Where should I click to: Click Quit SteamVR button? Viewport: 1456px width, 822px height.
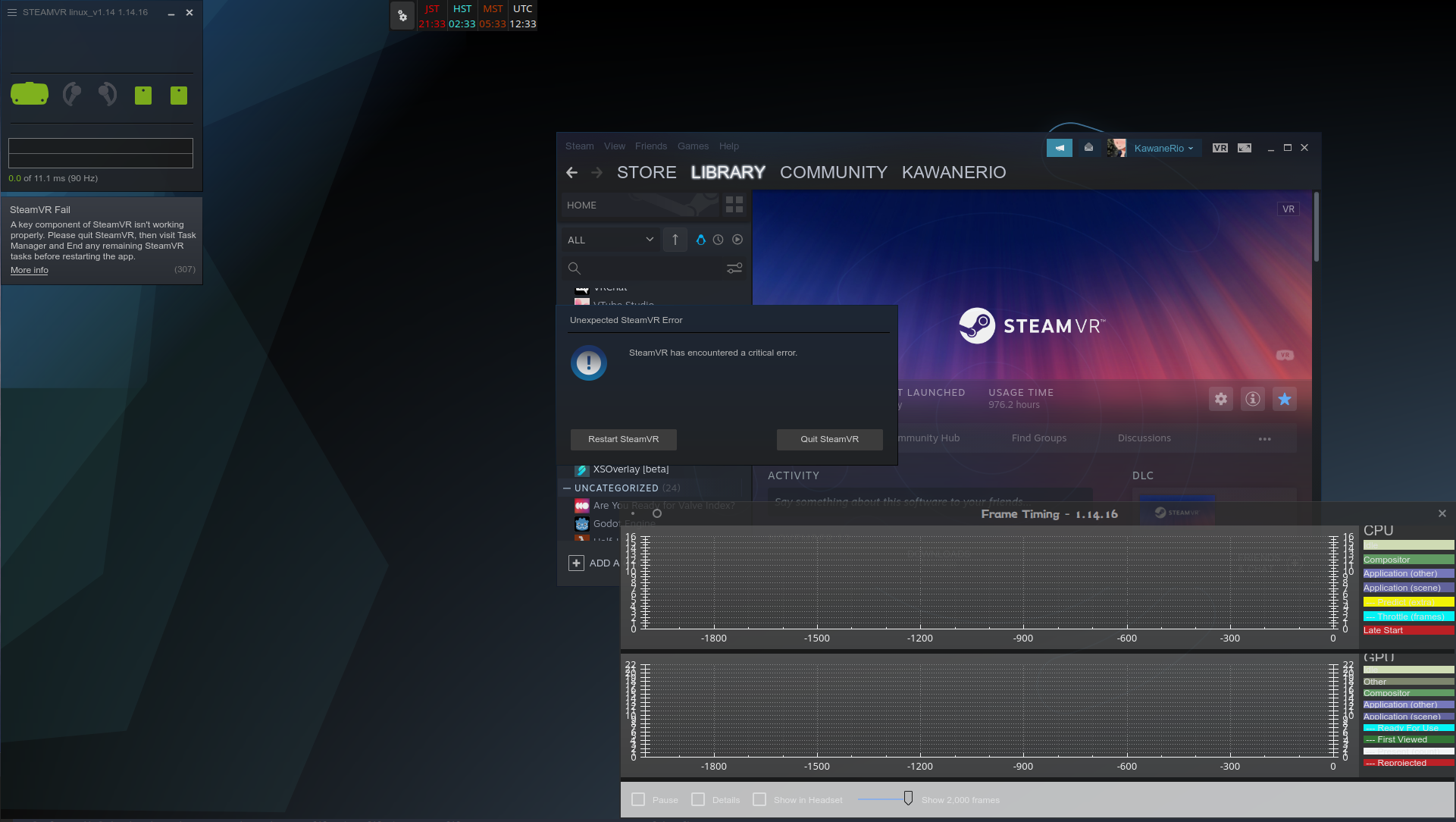pyautogui.click(x=830, y=439)
